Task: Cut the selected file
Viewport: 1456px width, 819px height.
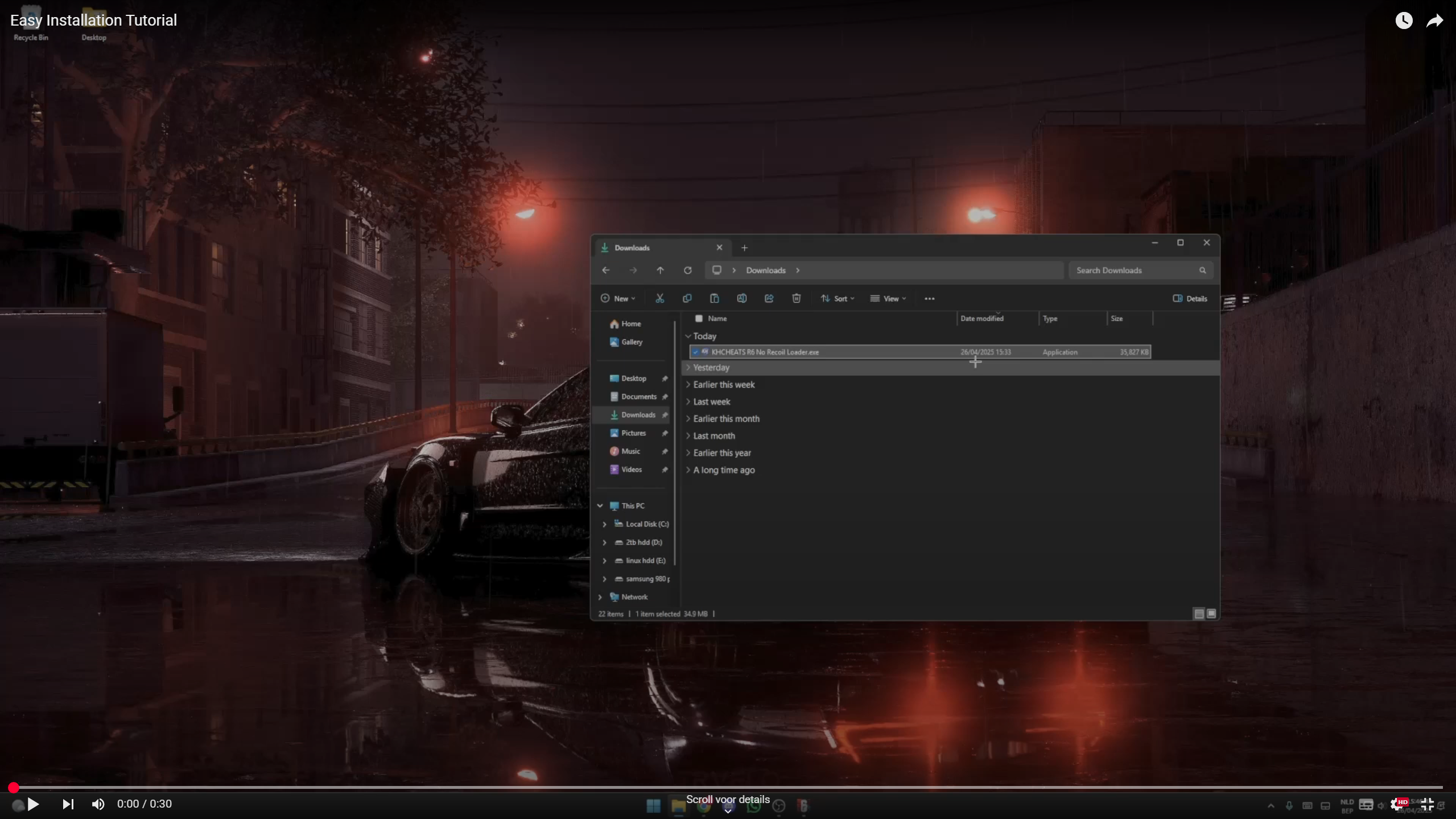Action: (660, 299)
